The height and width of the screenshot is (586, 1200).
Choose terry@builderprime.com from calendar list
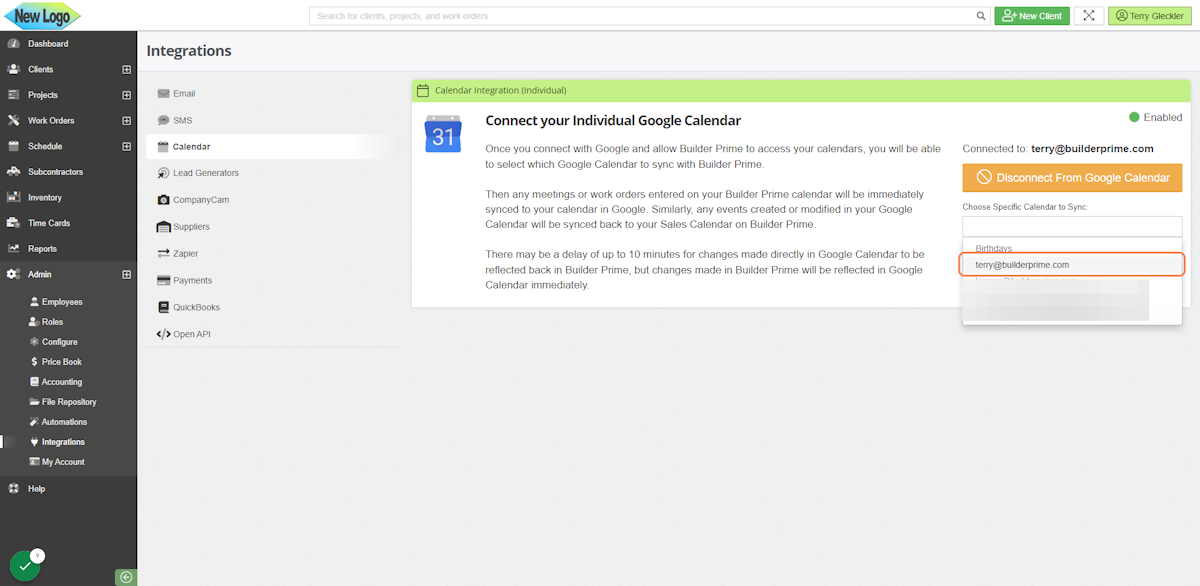1072,265
